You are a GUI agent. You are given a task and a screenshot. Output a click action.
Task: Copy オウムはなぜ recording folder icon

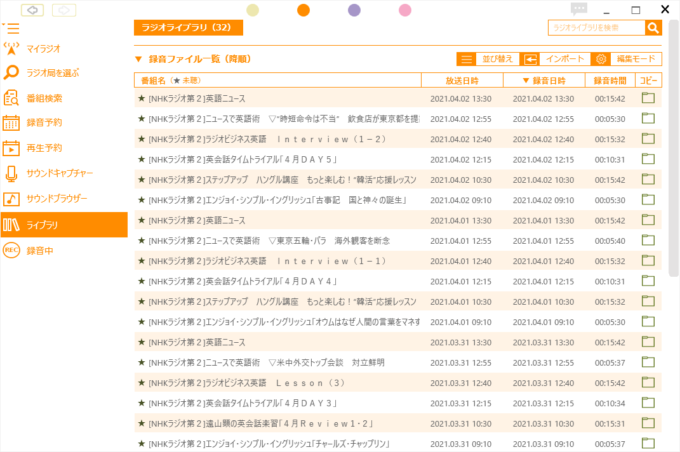(648, 321)
